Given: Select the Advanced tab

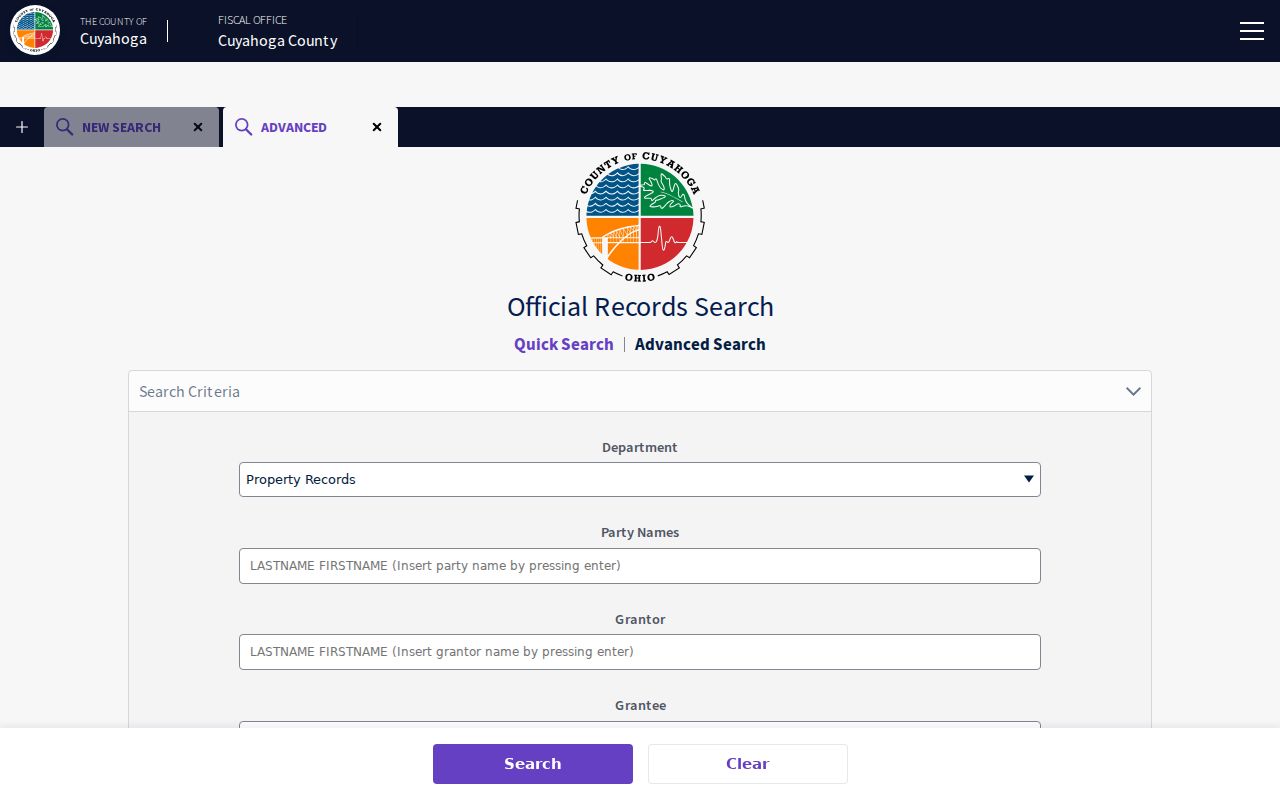Looking at the screenshot, I should (x=310, y=127).
